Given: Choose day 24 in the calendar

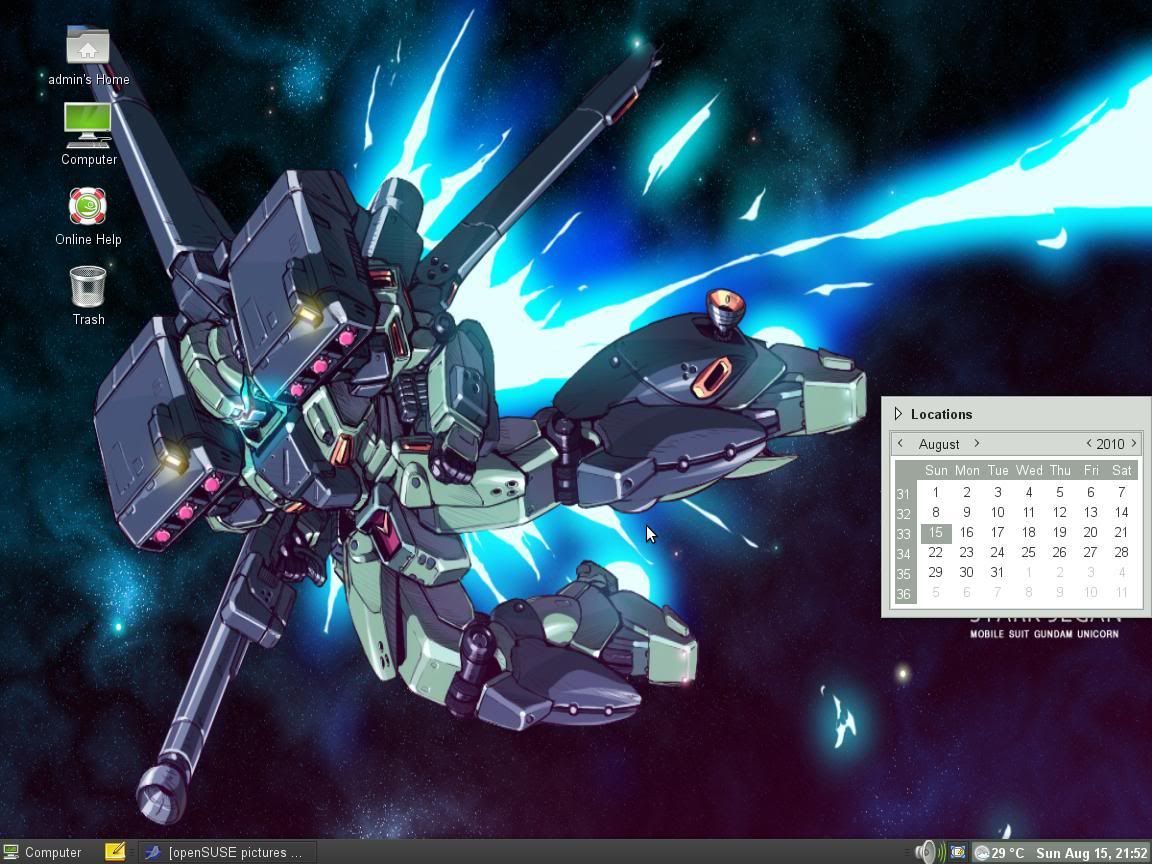Looking at the screenshot, I should (997, 552).
